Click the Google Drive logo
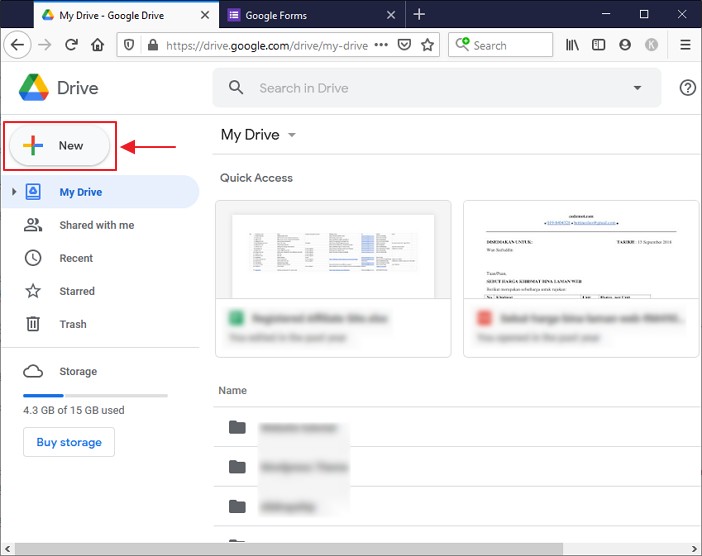Viewport: 702px width, 556px height. pyautogui.click(x=34, y=87)
